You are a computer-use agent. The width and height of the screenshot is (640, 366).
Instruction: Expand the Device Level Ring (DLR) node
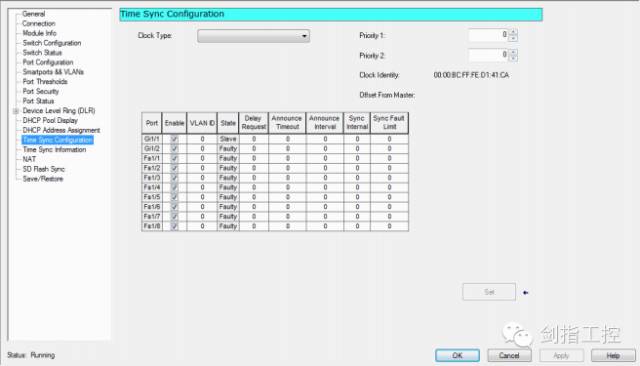pyautogui.click(x=16, y=111)
